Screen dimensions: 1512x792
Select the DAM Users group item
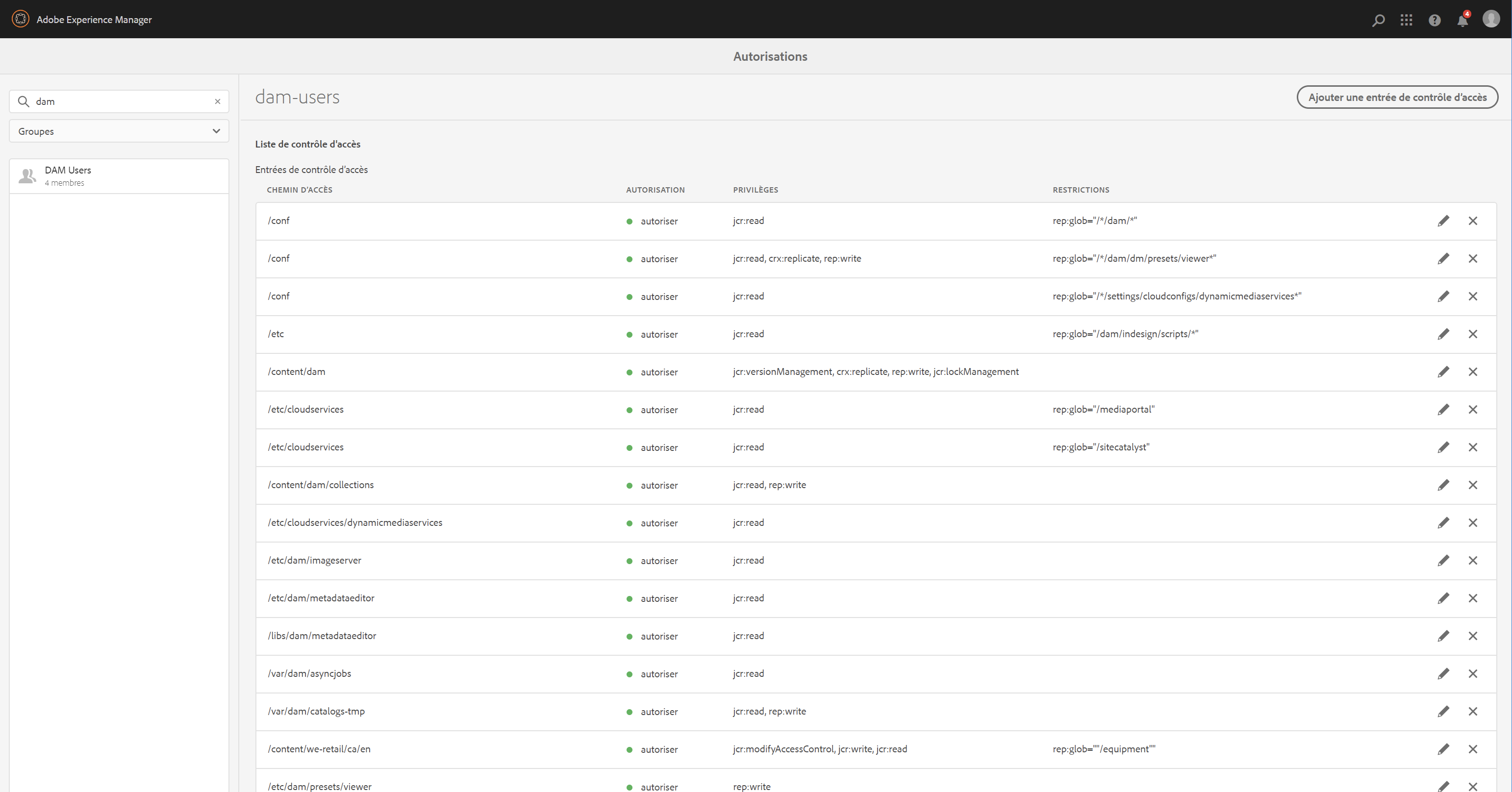(119, 176)
